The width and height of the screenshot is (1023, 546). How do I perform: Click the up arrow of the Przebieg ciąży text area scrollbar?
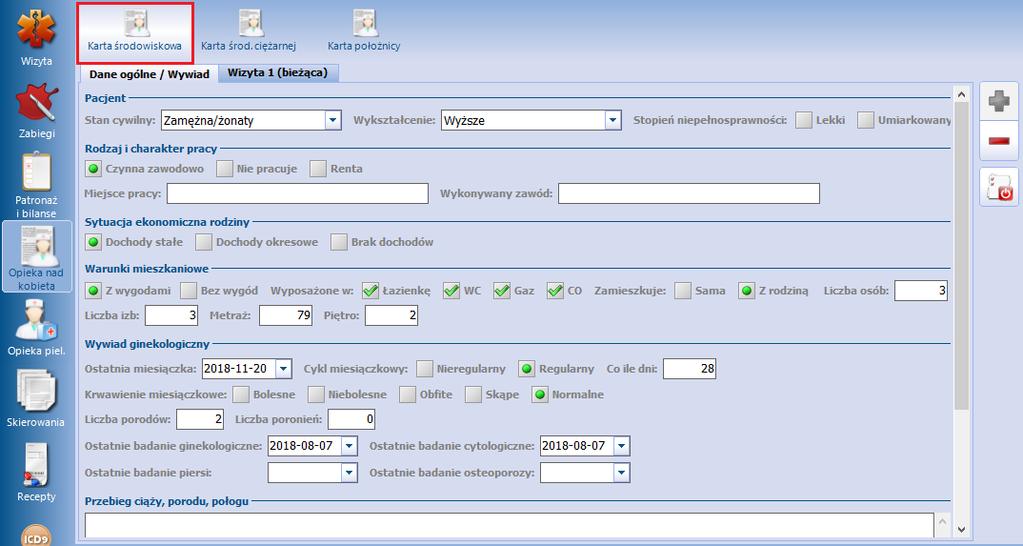pos(943,521)
